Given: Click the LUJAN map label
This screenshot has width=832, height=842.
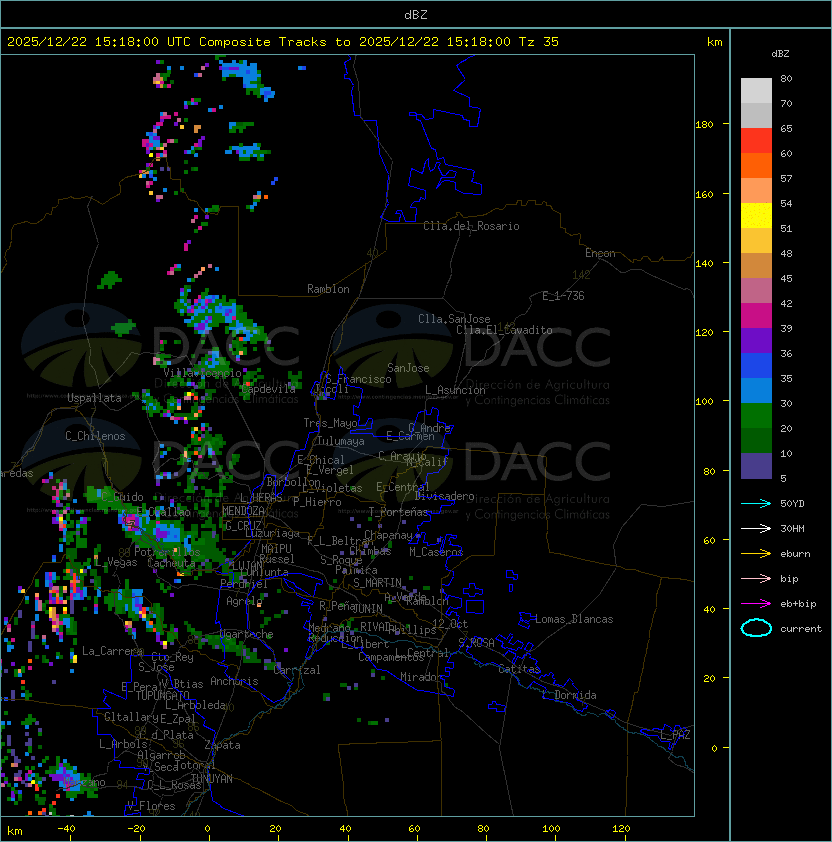Looking at the screenshot, I should point(248,565).
